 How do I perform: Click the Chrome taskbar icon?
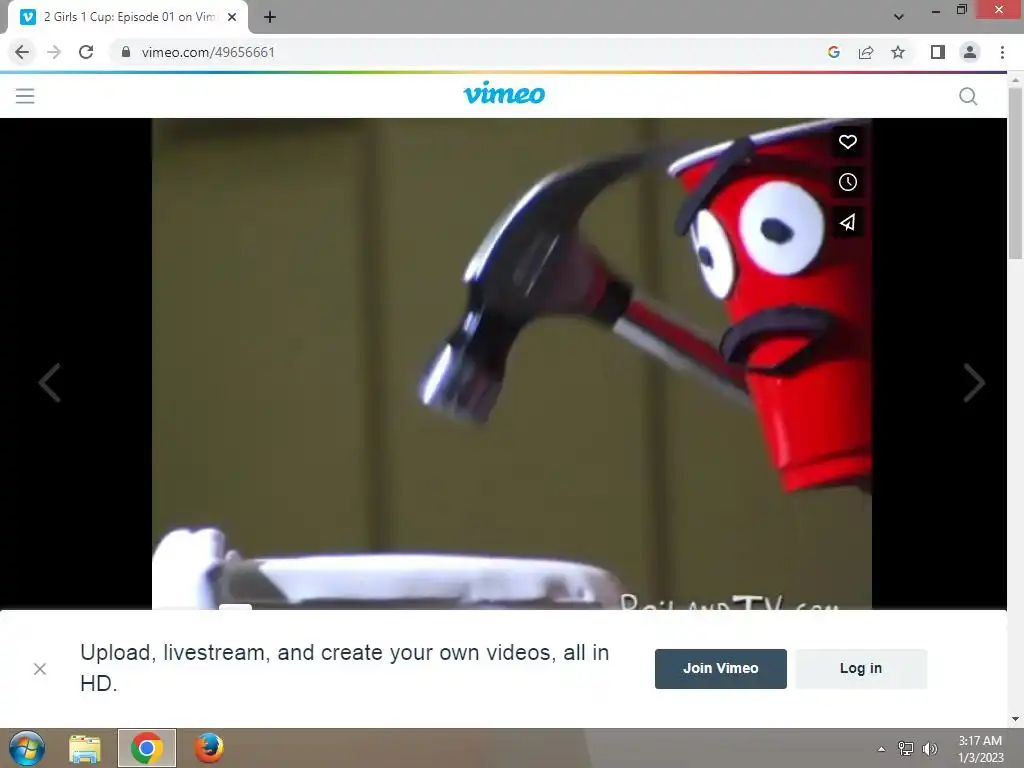click(x=147, y=748)
